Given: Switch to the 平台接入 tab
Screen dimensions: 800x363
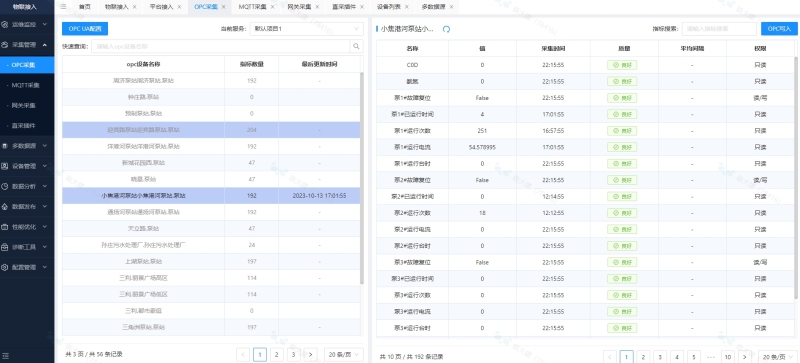Looking at the screenshot, I should tap(161, 7).
